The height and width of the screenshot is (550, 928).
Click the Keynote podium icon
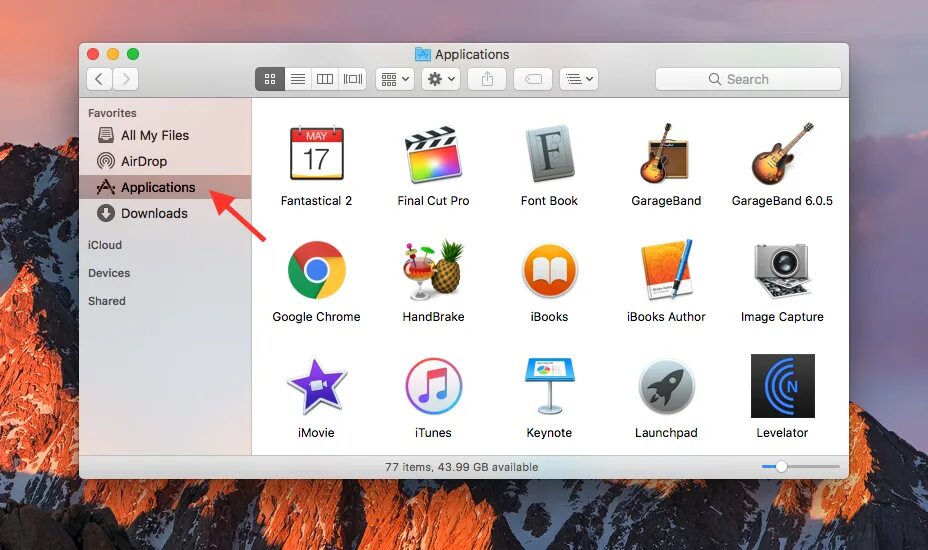coord(549,386)
